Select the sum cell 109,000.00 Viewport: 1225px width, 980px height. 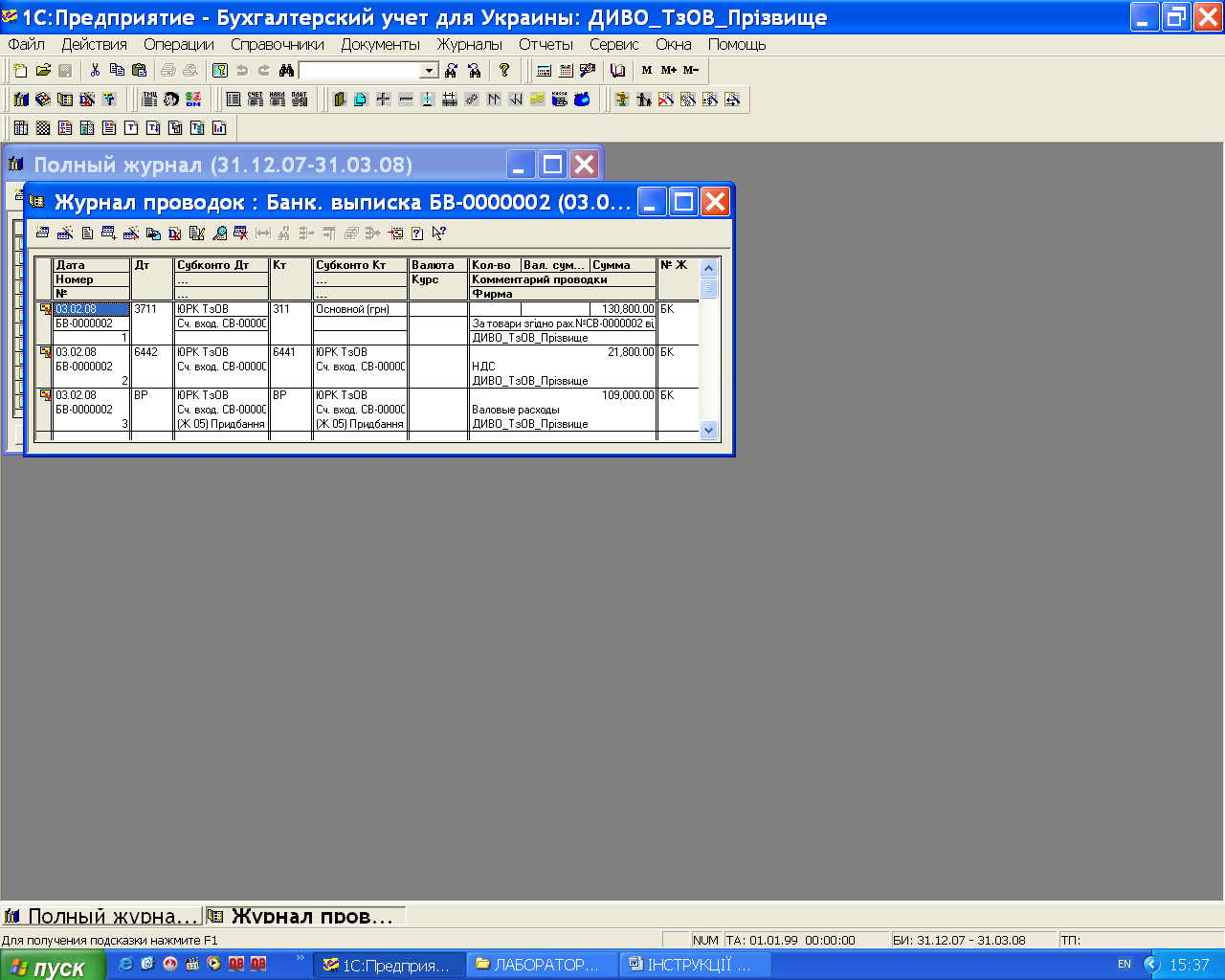(x=623, y=395)
